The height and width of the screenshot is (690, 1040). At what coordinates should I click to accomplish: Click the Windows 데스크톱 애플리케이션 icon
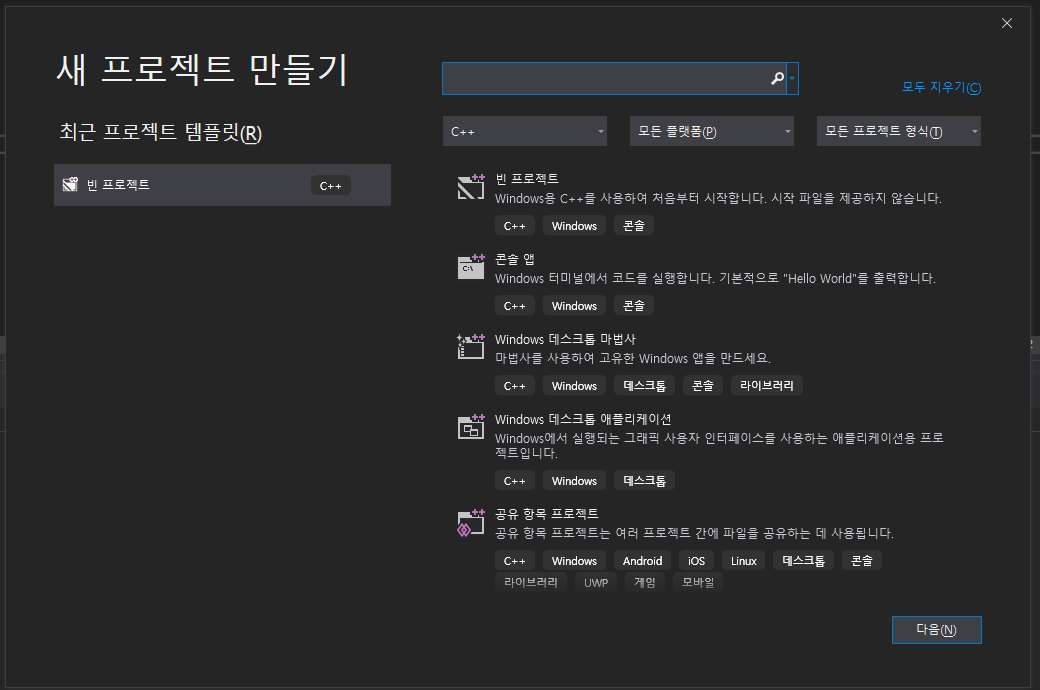click(471, 427)
